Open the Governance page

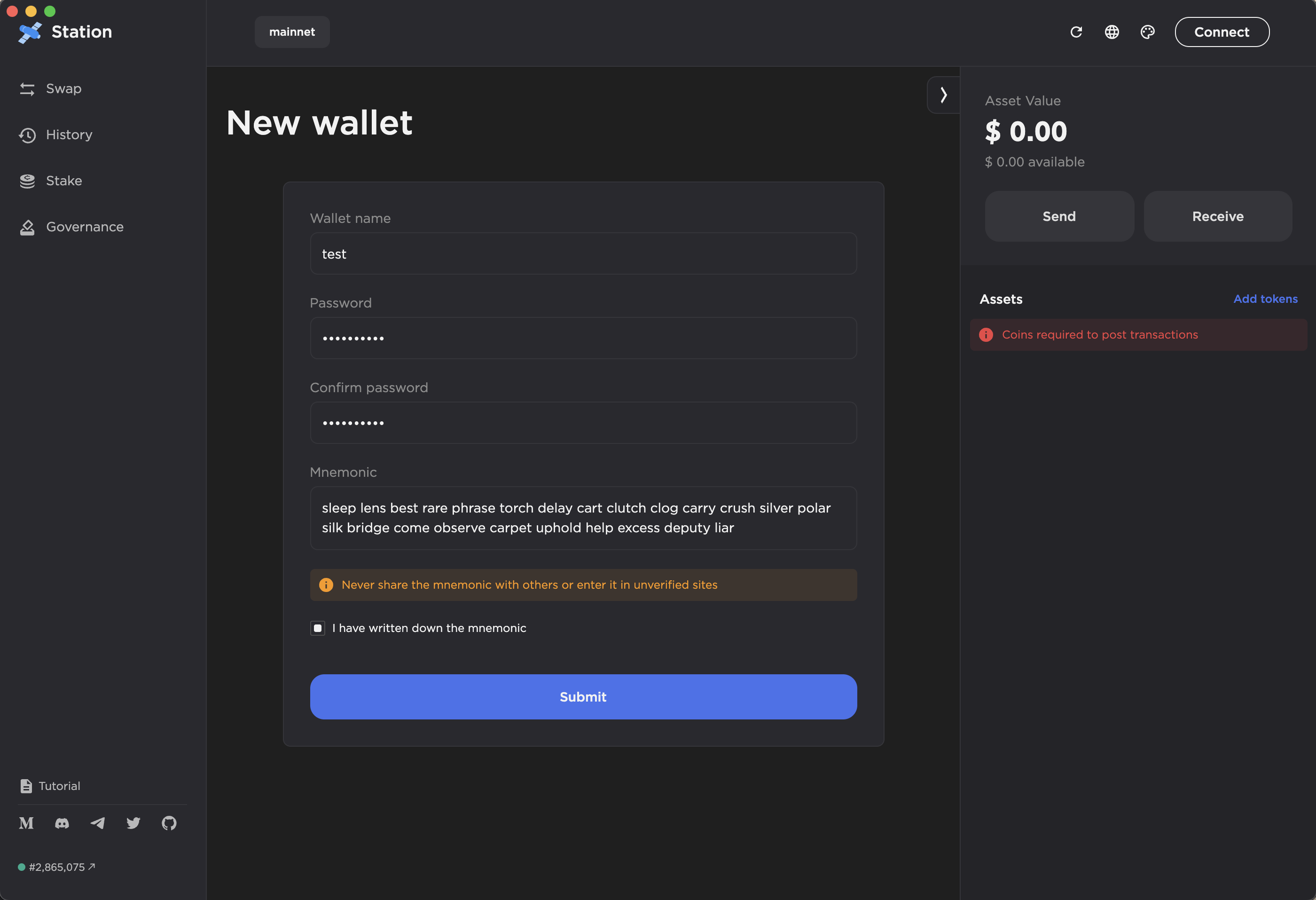pos(85,227)
